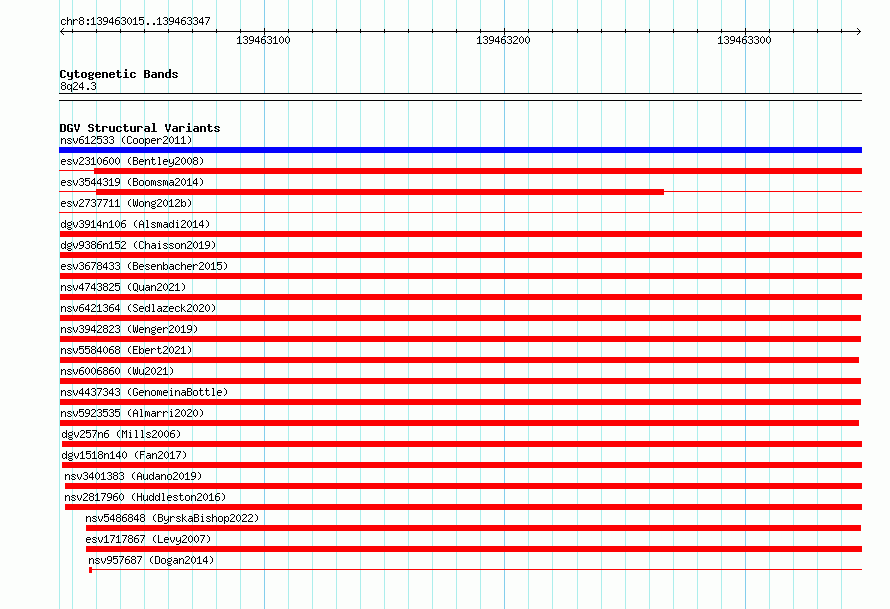Click nsv4437343 (GenomeinaBottle) label
This screenshot has height=609, width=890.
pyautogui.click(x=144, y=392)
